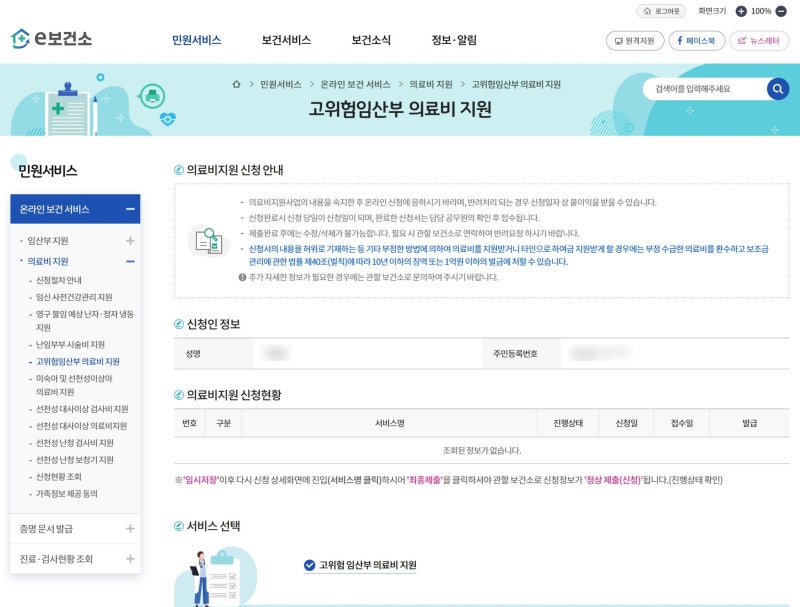
Task: Open the 뉴스레터 link
Action: pos(759,41)
